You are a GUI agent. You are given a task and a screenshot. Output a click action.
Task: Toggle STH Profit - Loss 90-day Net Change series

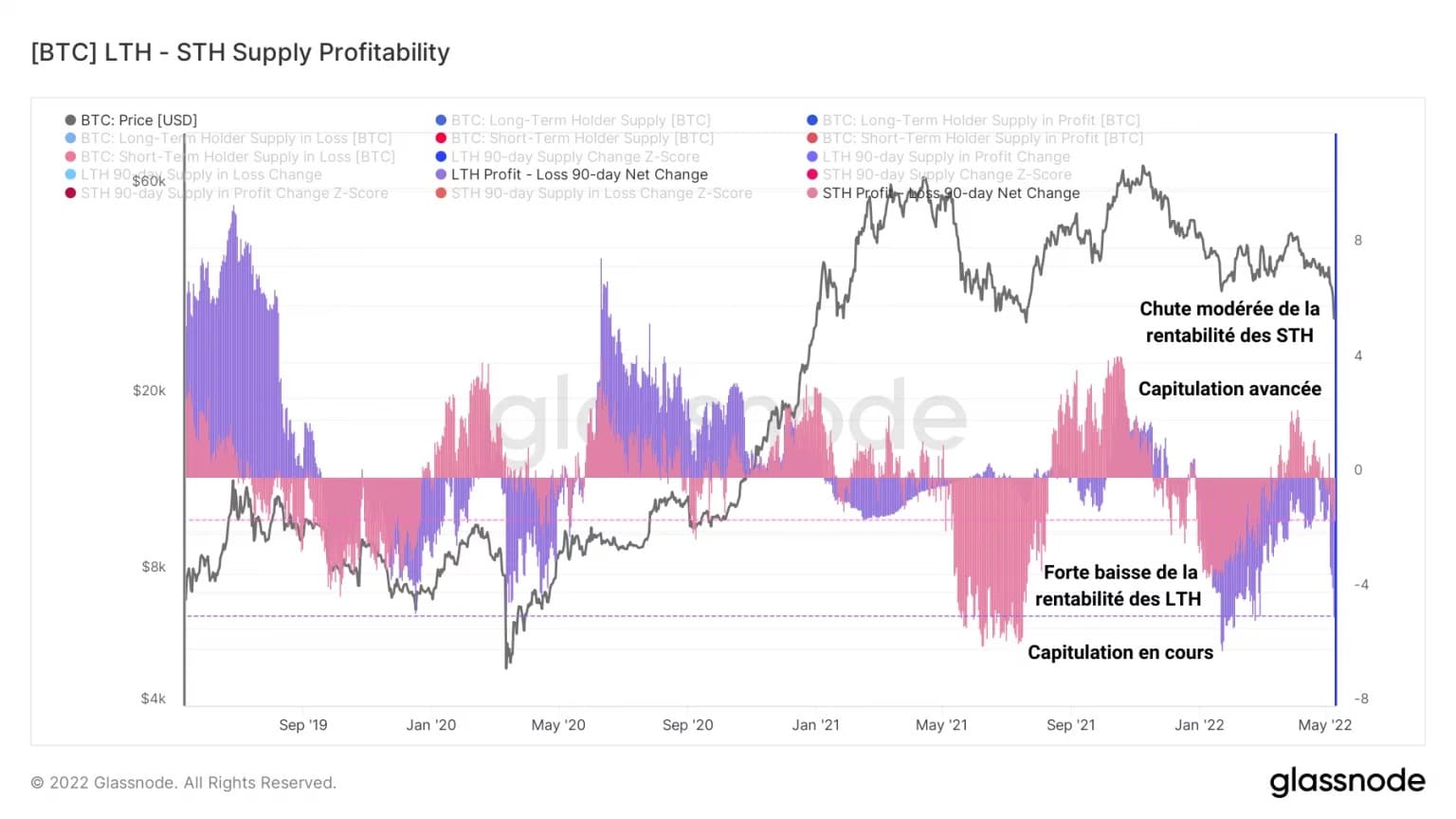click(943, 192)
